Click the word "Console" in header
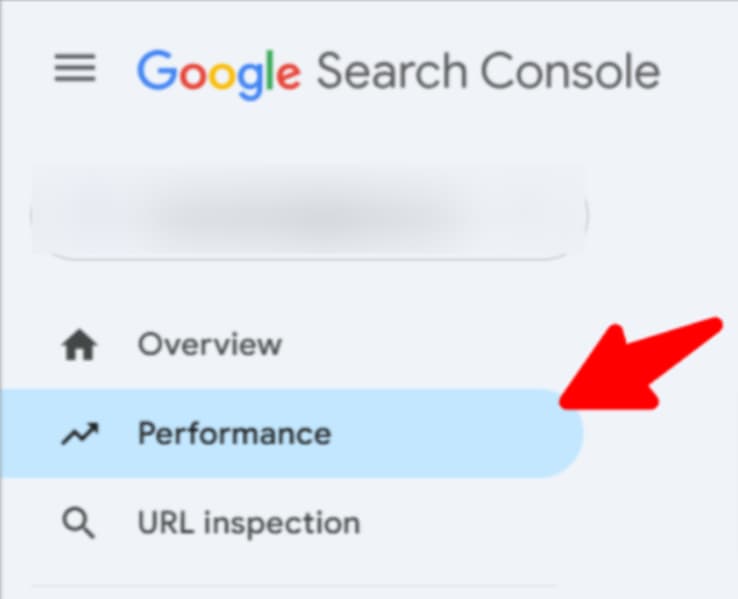 [570, 72]
